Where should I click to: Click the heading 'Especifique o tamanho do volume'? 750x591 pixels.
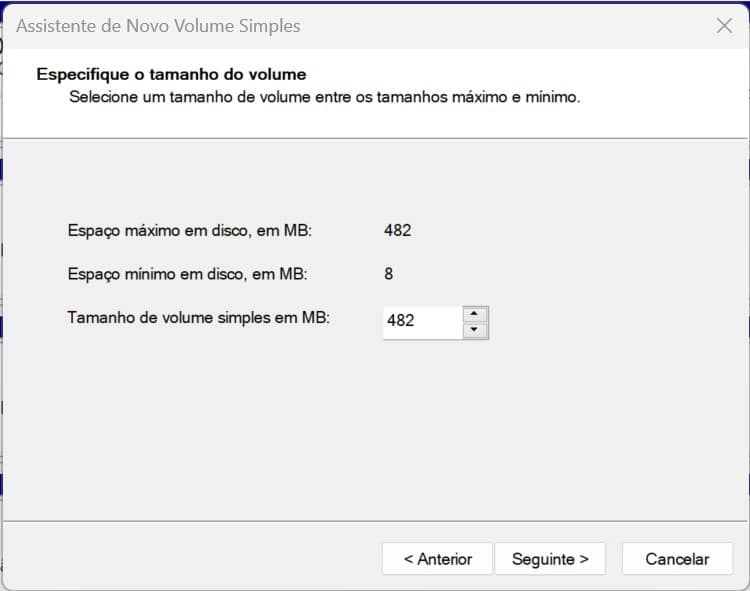171,74
